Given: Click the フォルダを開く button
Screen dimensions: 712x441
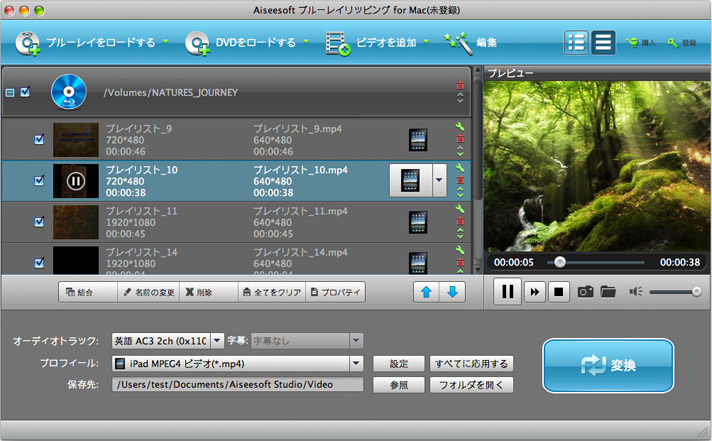Looking at the screenshot, I should coord(471,385).
